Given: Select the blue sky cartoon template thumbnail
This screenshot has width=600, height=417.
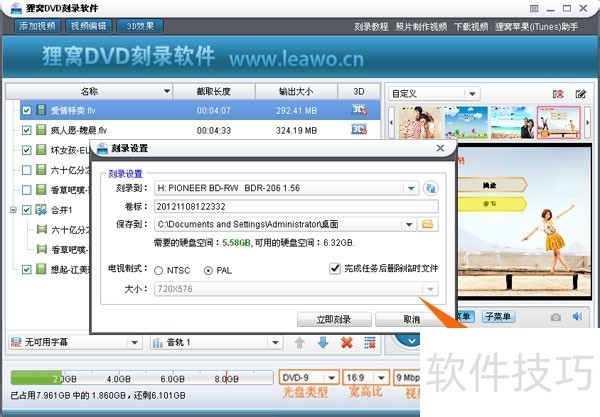Looking at the screenshot, I should pos(466,122).
